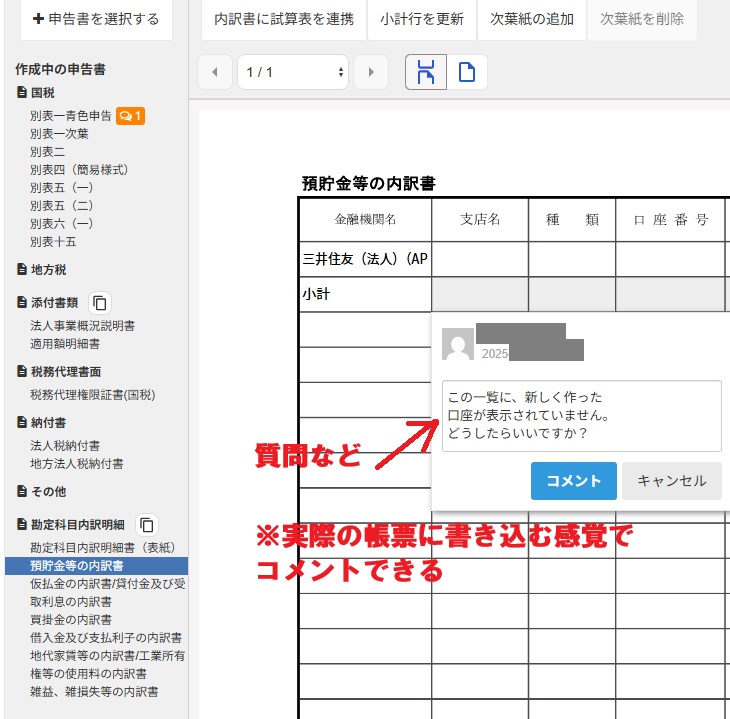Viewport: 730px width, 719px height.
Task: Click the copy icon next to 勘定科目内訳明細
Action: [x=147, y=524]
